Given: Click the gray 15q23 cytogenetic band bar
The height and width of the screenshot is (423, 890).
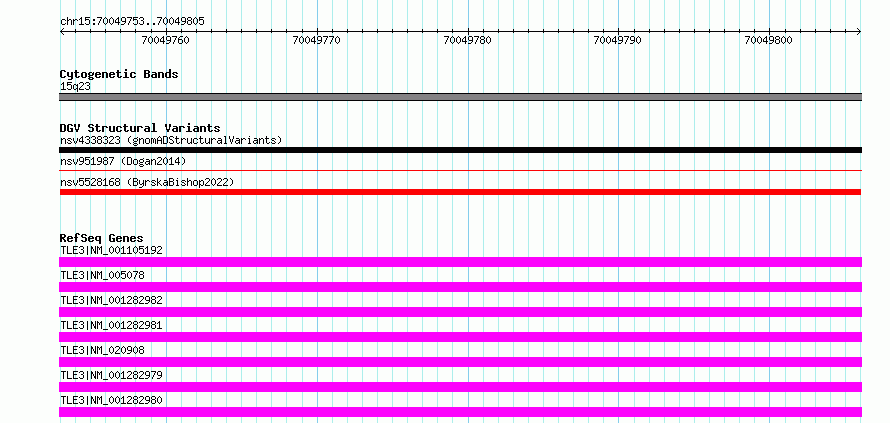Looking at the screenshot, I should tap(460, 97).
